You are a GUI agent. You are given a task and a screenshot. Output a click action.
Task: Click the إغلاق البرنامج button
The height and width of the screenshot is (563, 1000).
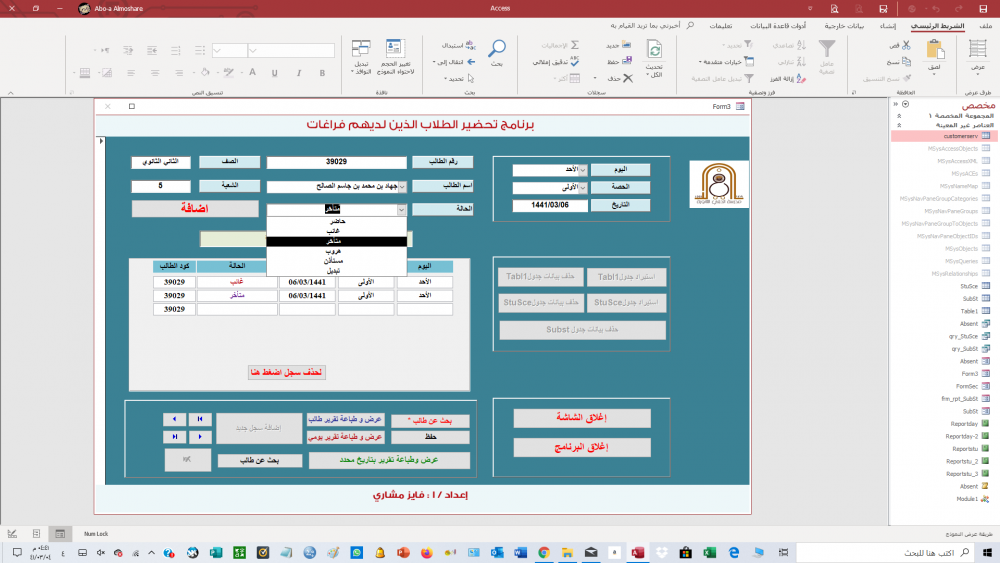tap(582, 447)
